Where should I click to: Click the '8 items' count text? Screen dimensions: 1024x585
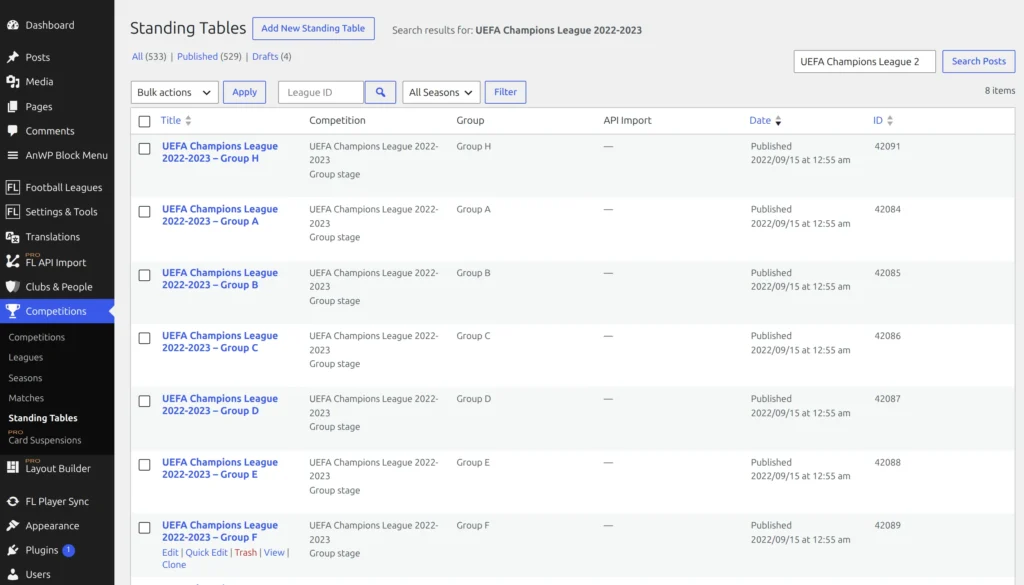coord(999,91)
